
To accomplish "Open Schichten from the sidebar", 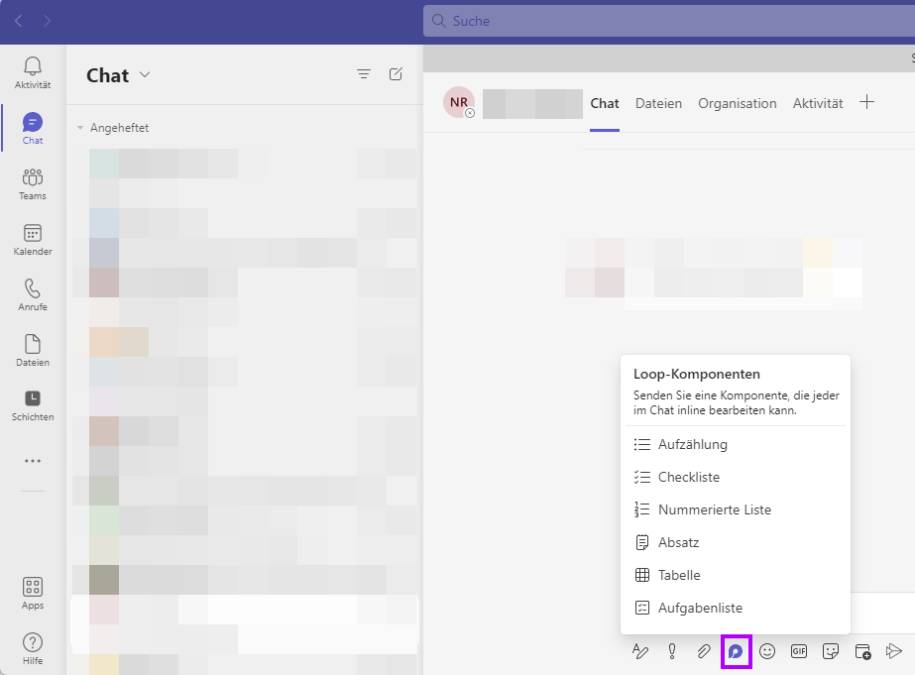I will (x=32, y=402).
